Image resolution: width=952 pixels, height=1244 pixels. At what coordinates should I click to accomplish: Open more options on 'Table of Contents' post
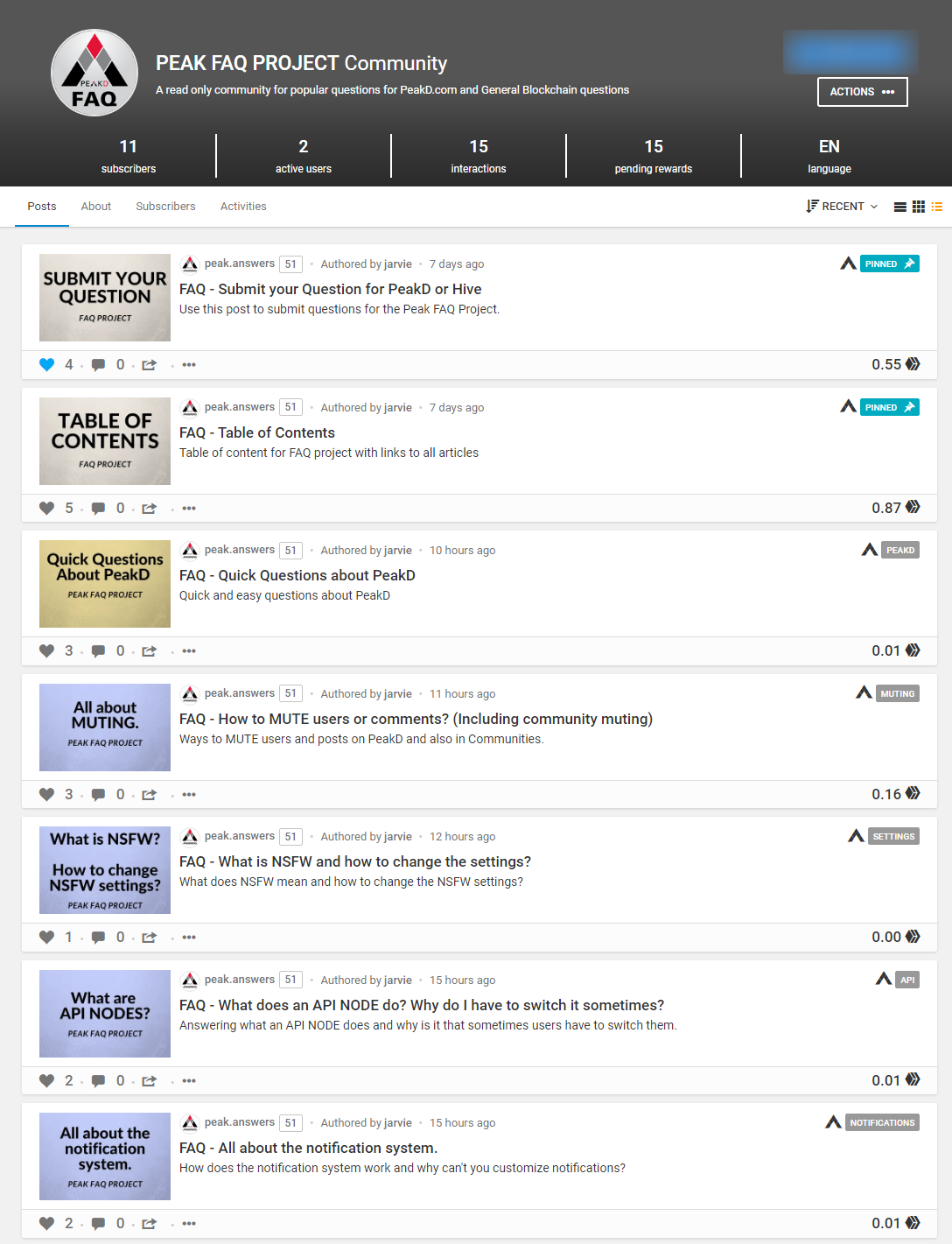click(x=189, y=509)
